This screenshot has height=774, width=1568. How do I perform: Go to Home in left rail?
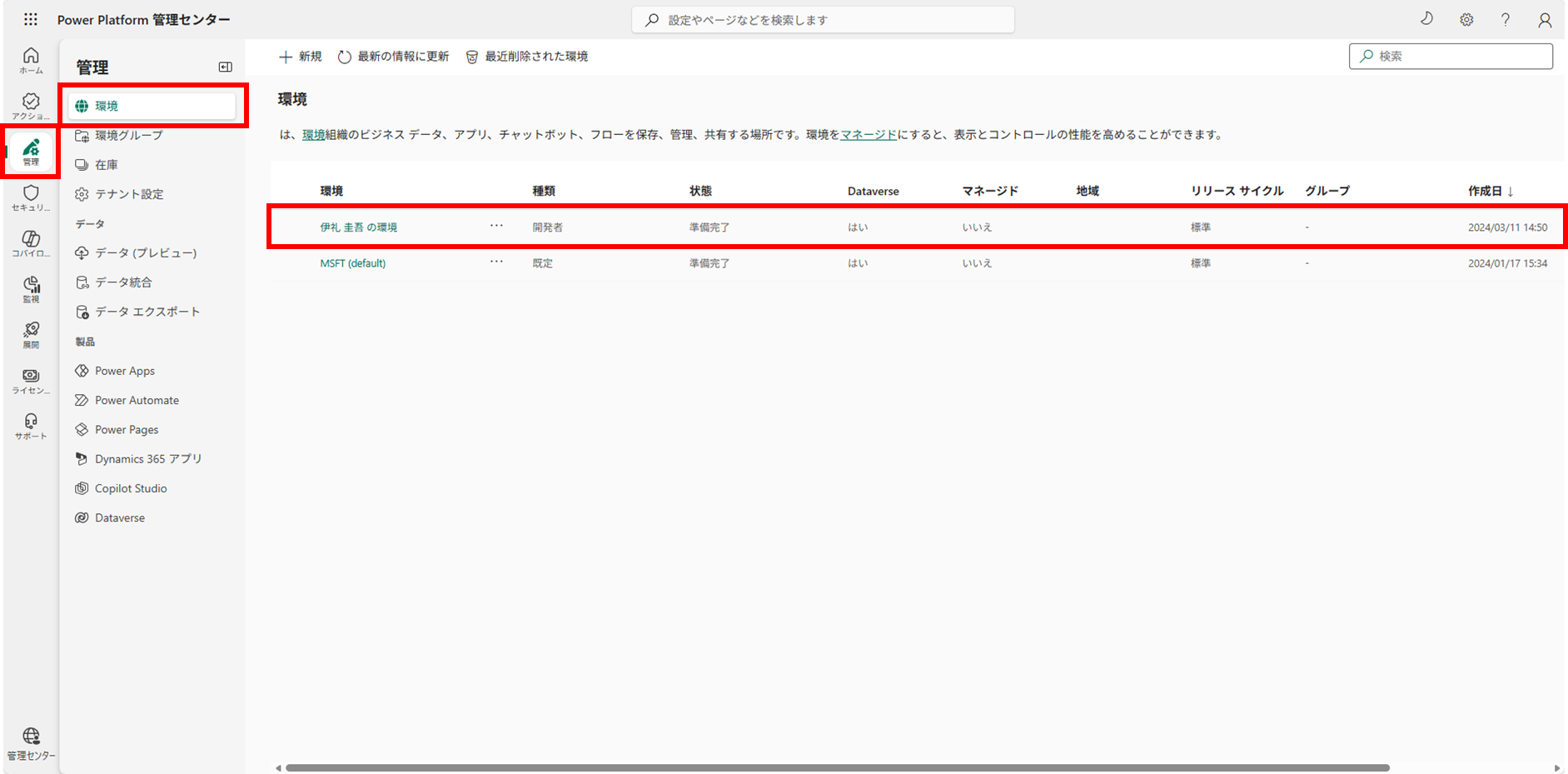click(x=31, y=61)
